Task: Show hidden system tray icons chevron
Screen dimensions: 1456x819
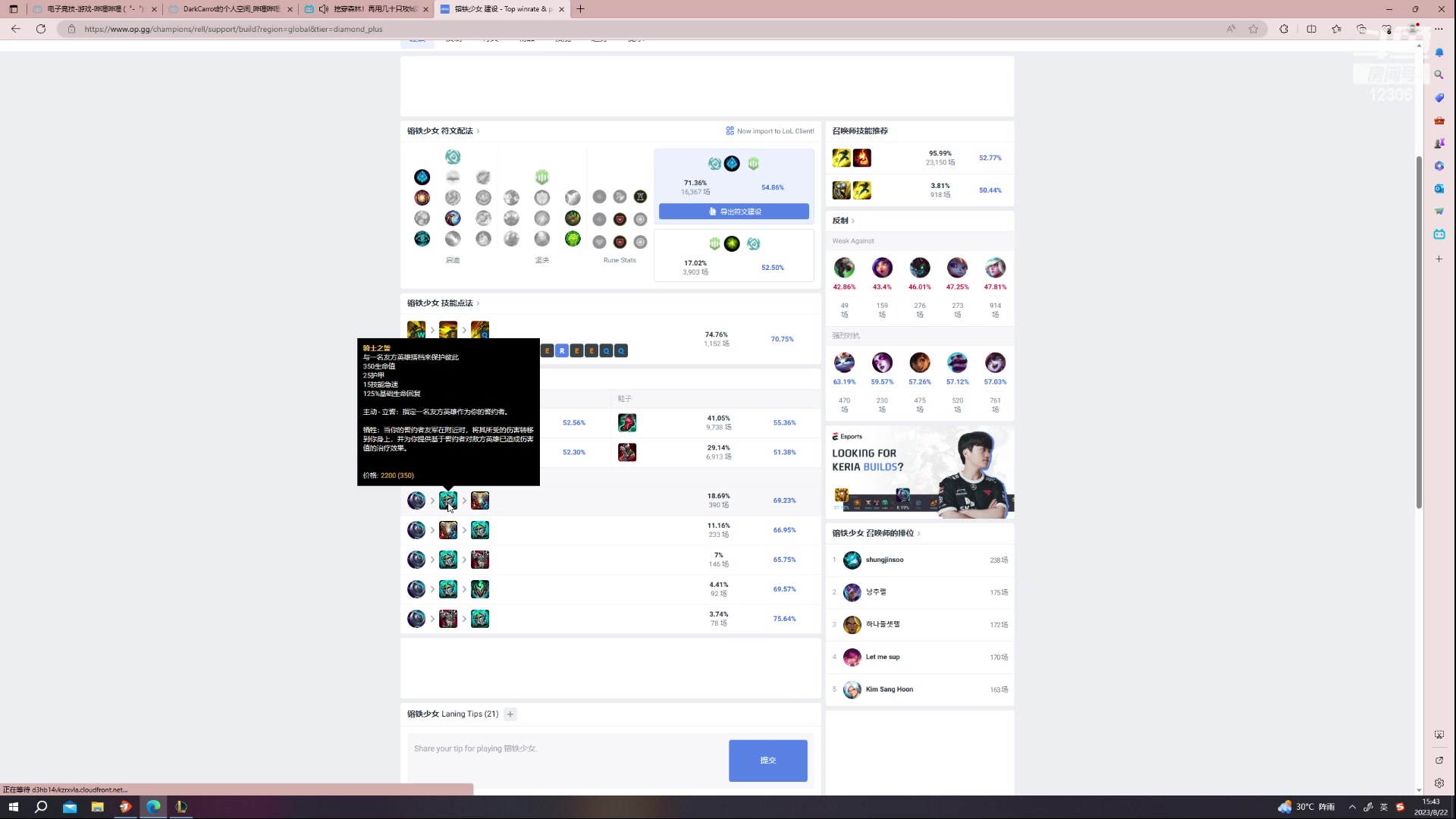Action: 1352,807
